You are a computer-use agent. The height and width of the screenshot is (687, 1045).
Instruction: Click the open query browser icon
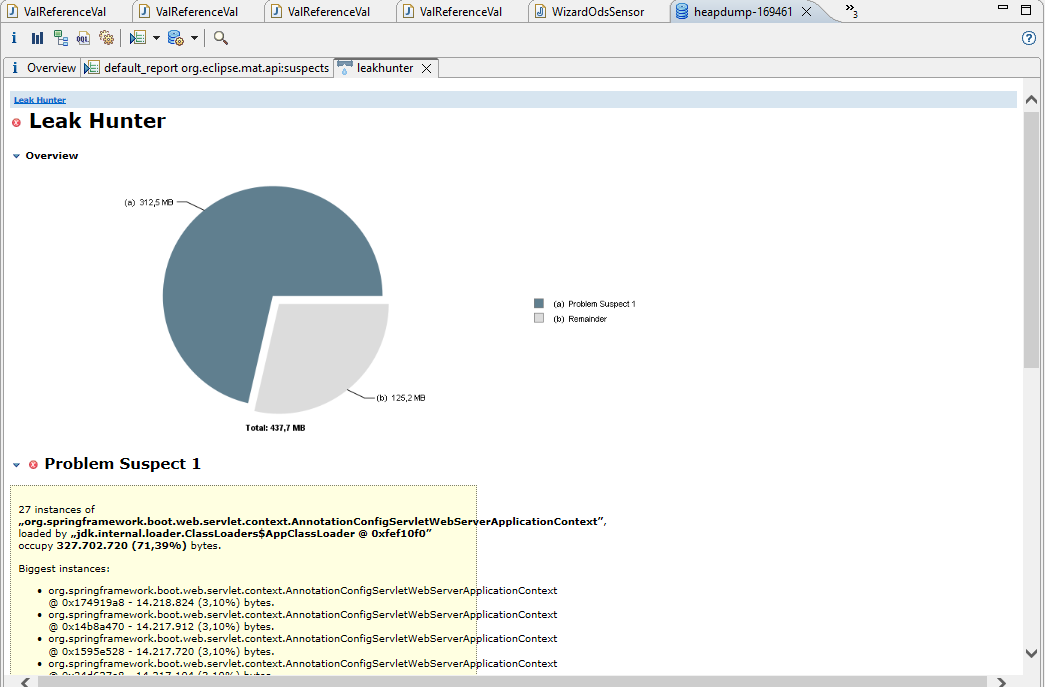click(x=175, y=38)
